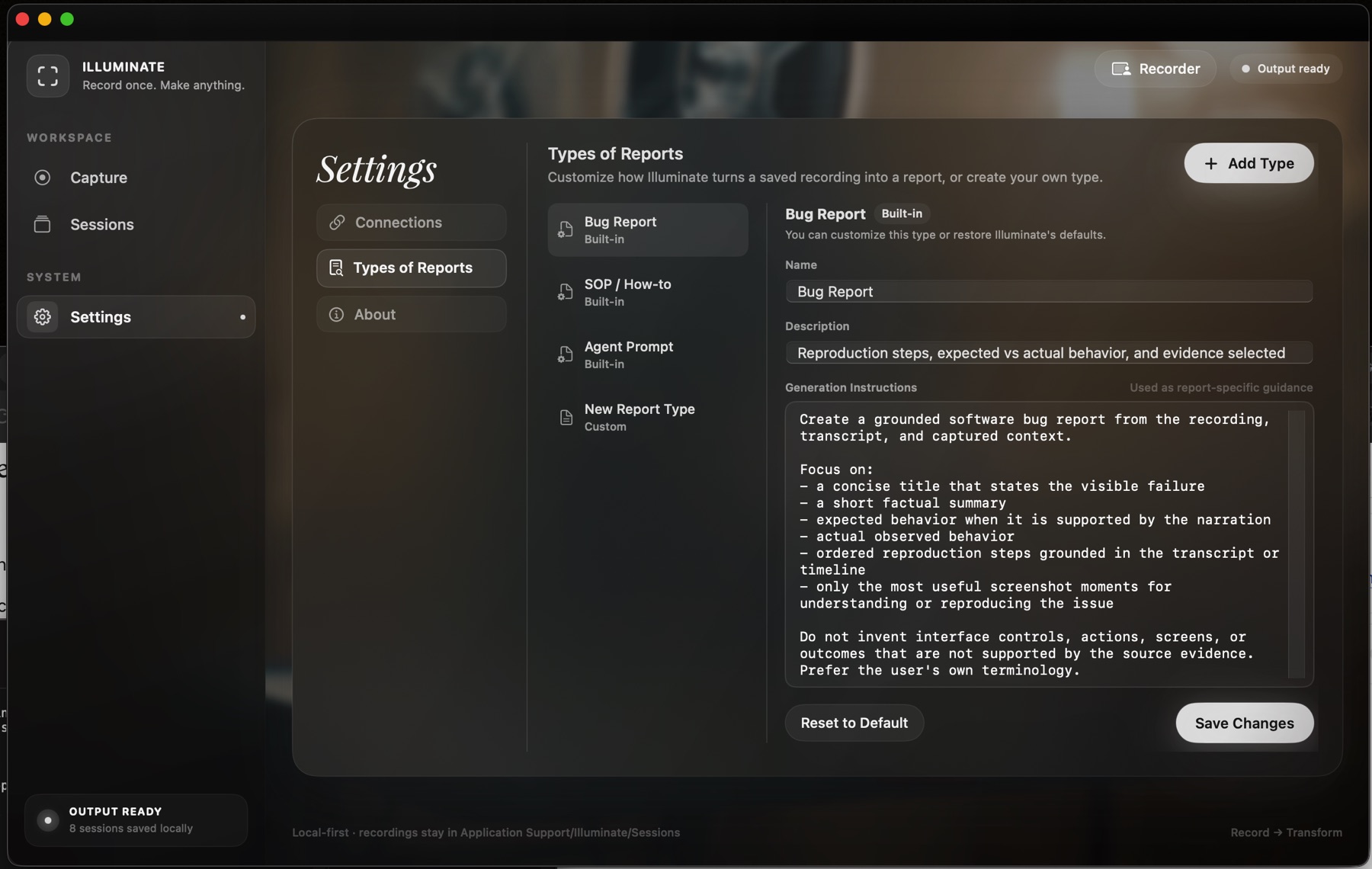
Task: Click into the Description field
Action: [1049, 353]
